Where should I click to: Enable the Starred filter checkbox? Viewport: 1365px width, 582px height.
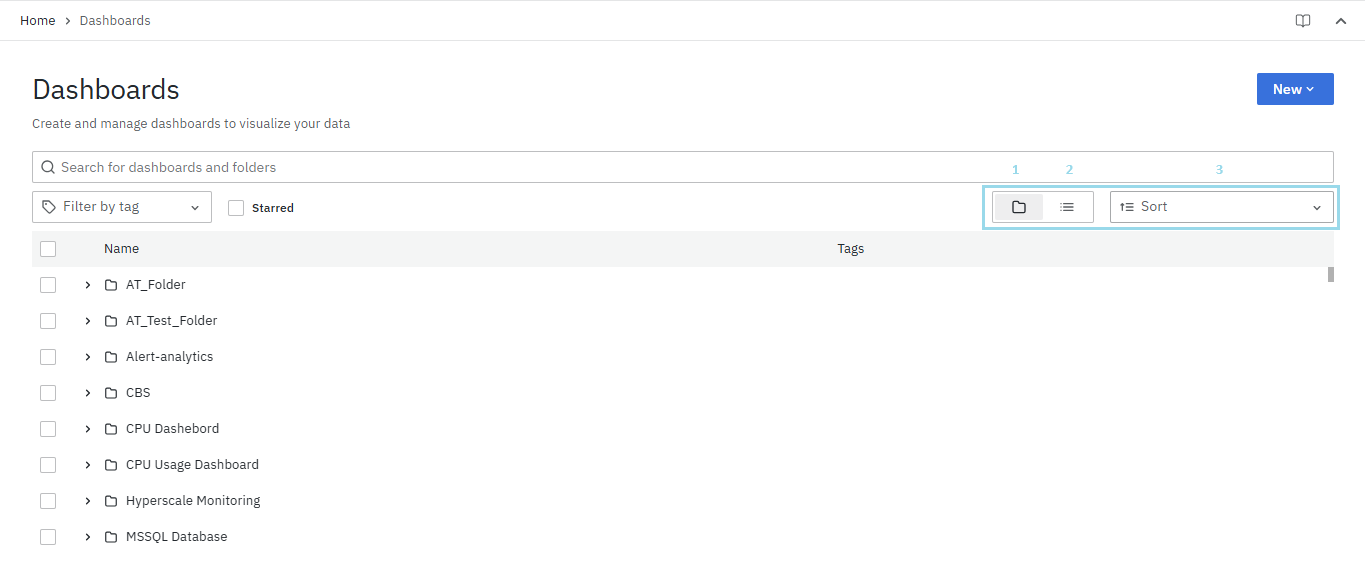pos(236,208)
